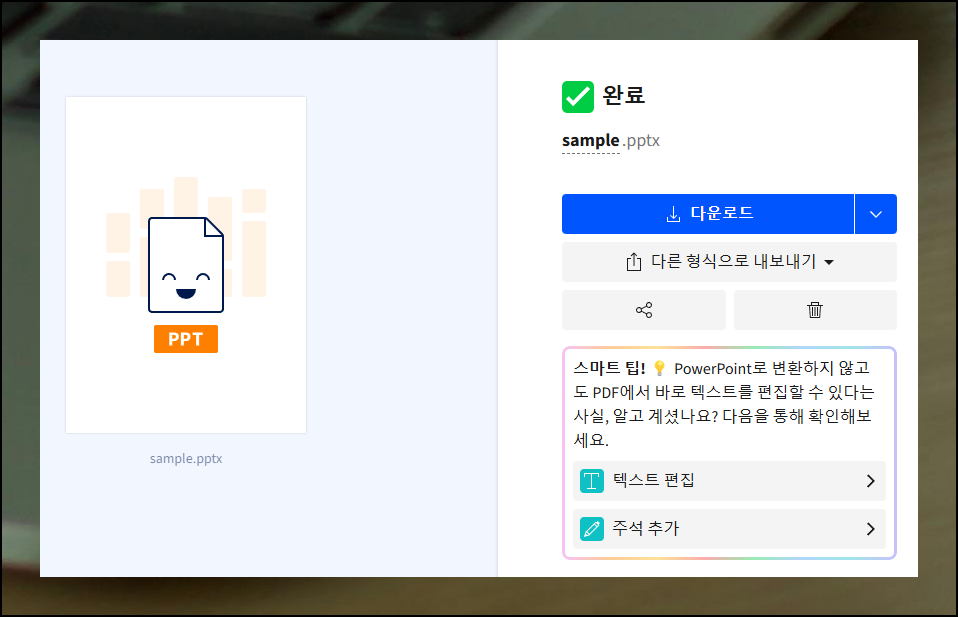Open 주석 추가 add annotation option

729,529
